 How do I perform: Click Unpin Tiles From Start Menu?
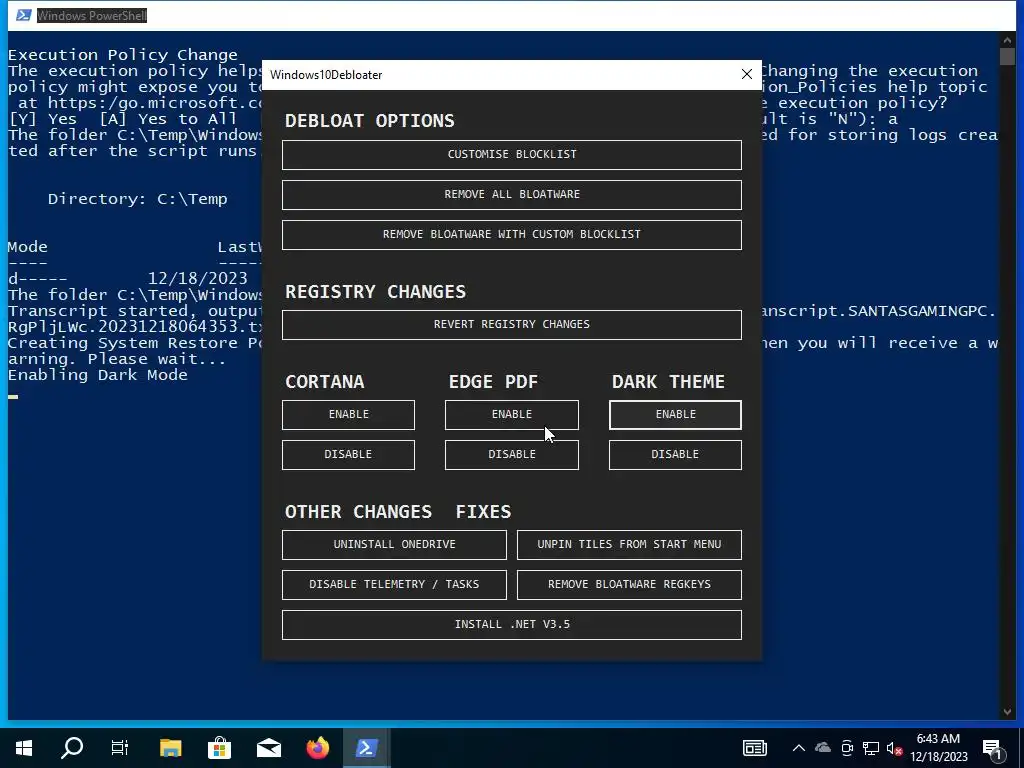[x=629, y=545]
